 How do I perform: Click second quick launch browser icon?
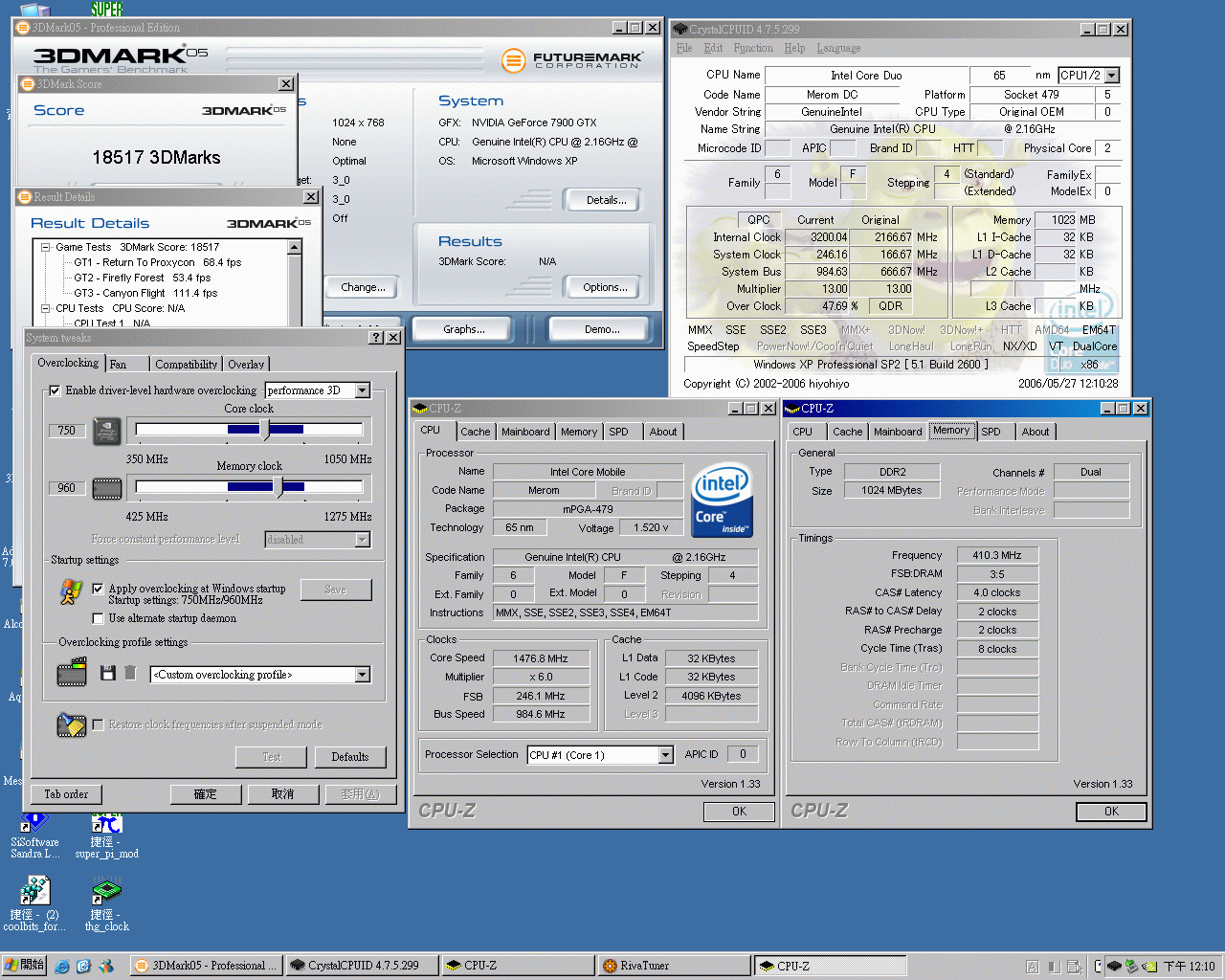tap(83, 967)
